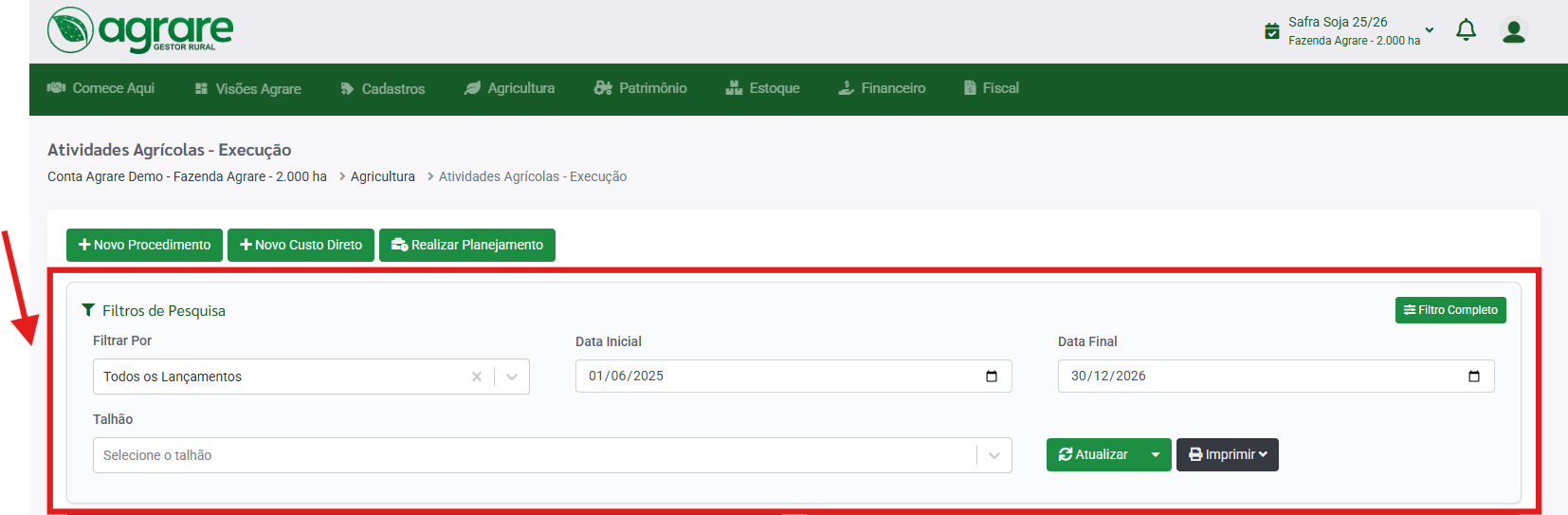This screenshot has height=515, width=1568.
Task: Click the Safra Soja 25/26 label
Action: coord(1338,22)
